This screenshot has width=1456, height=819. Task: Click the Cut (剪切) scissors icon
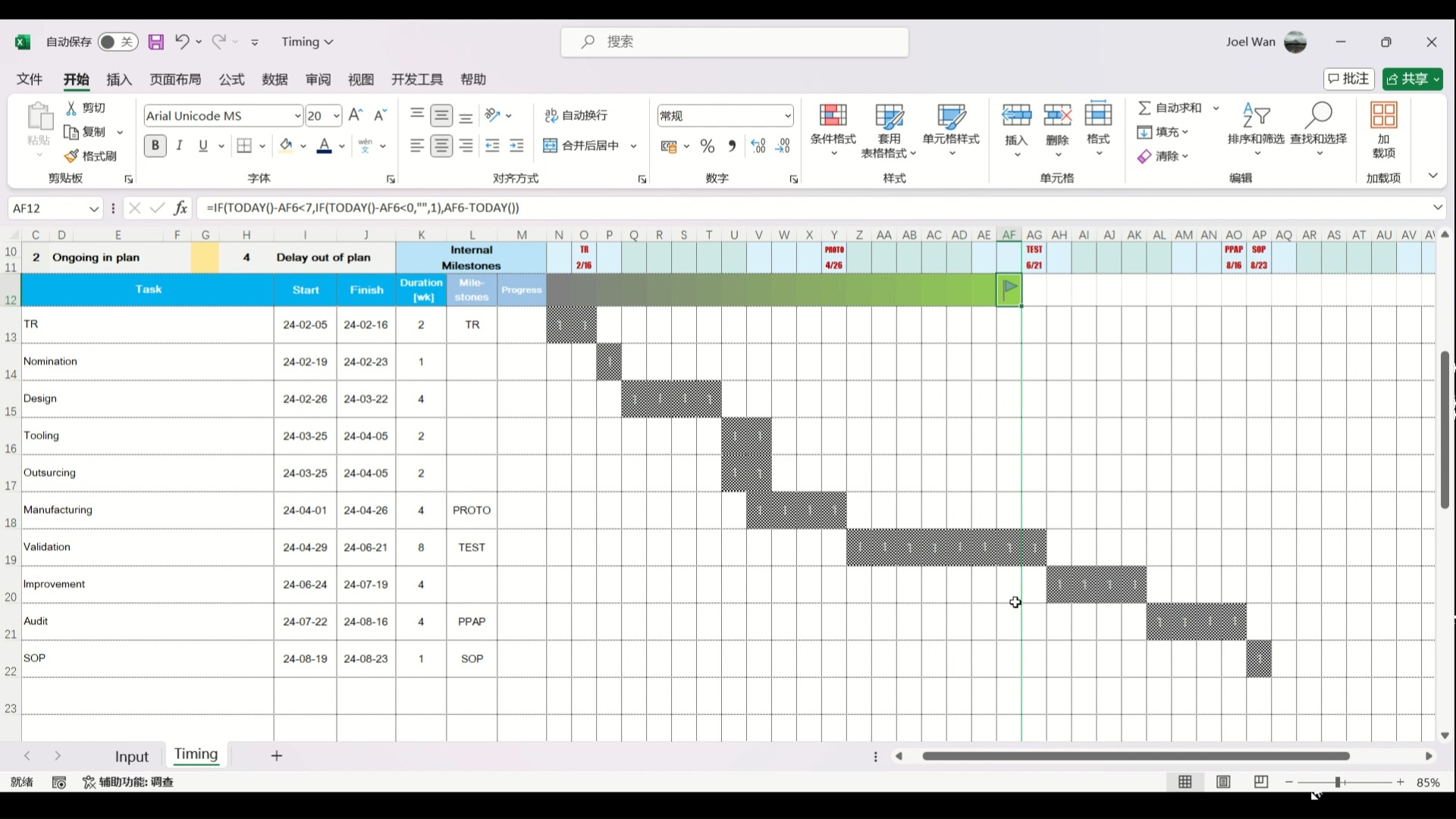click(71, 108)
